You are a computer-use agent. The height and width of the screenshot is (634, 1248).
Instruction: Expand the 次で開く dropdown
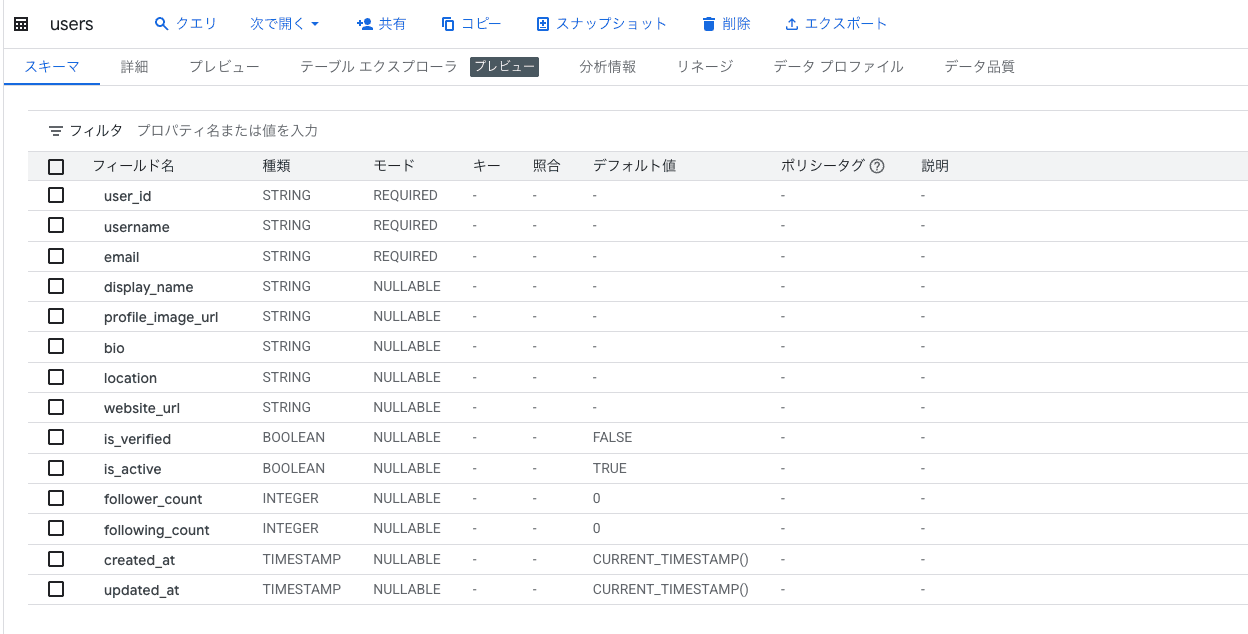(x=285, y=23)
